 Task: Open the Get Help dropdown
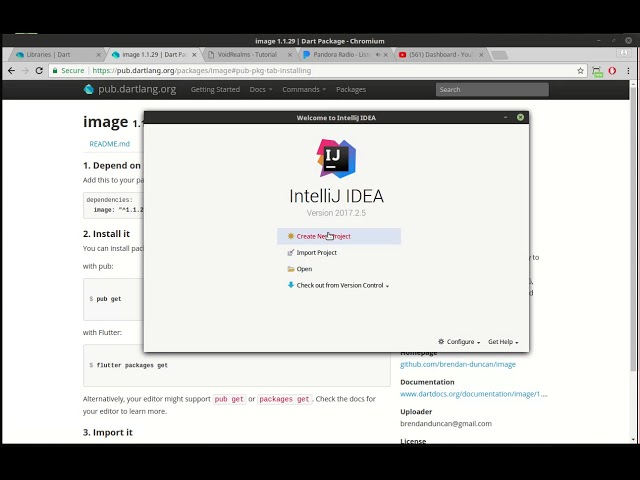pyautogui.click(x=503, y=342)
